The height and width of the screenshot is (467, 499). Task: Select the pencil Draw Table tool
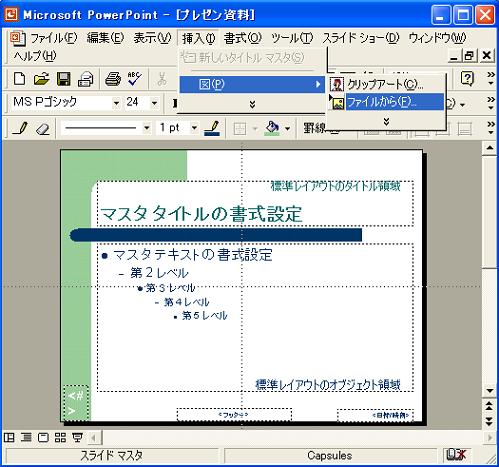(x=20, y=128)
